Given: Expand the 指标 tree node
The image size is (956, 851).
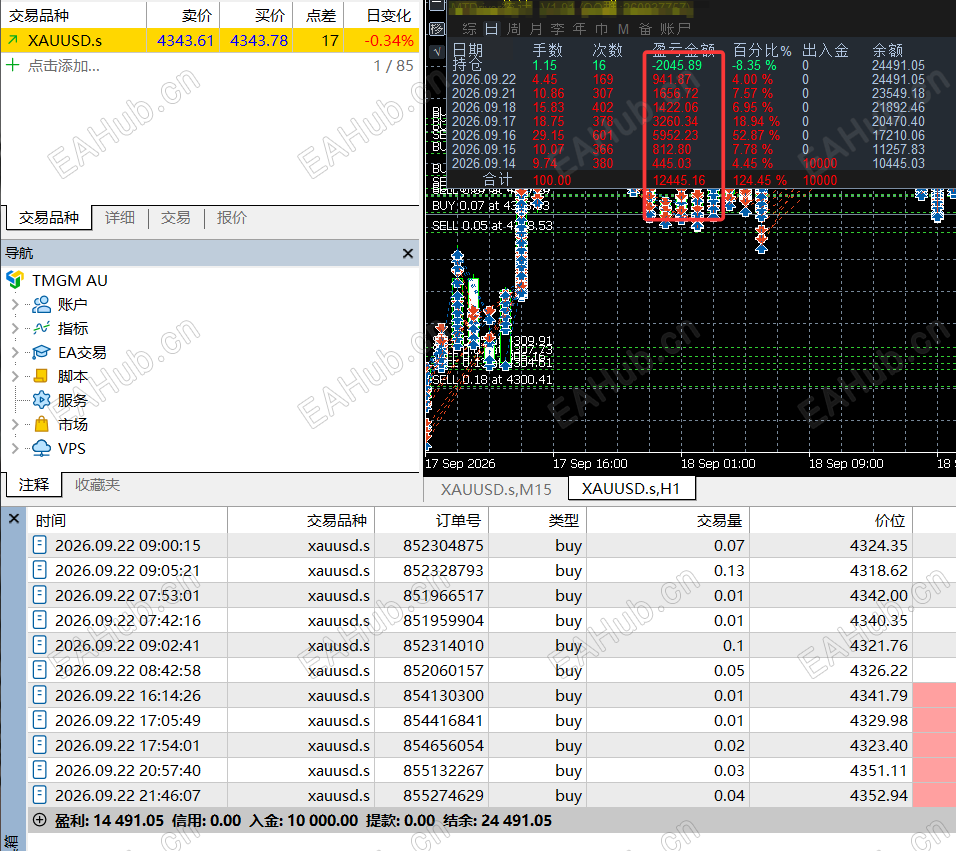Looking at the screenshot, I should (15, 329).
